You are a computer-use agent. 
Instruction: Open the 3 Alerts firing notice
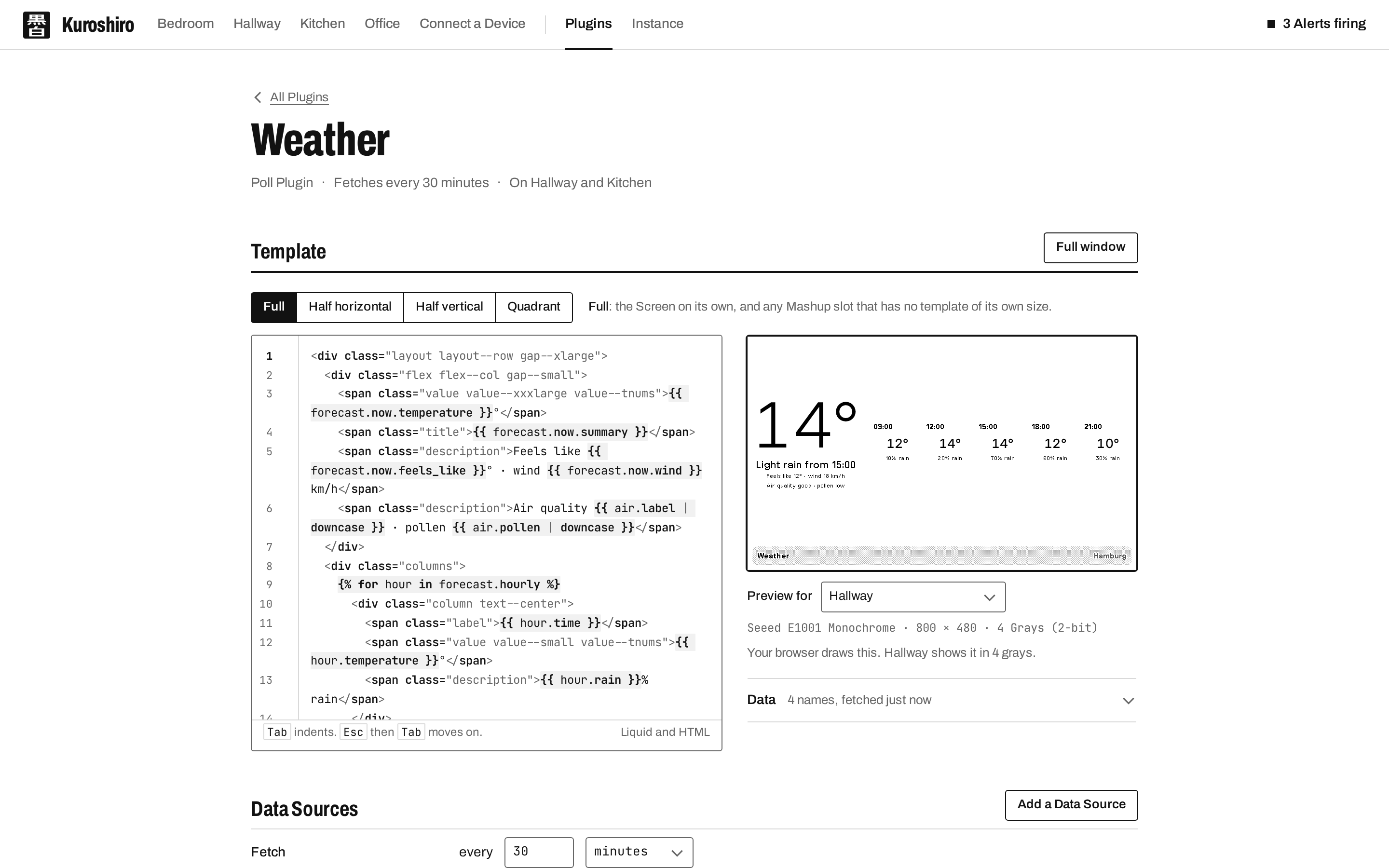(x=1316, y=24)
